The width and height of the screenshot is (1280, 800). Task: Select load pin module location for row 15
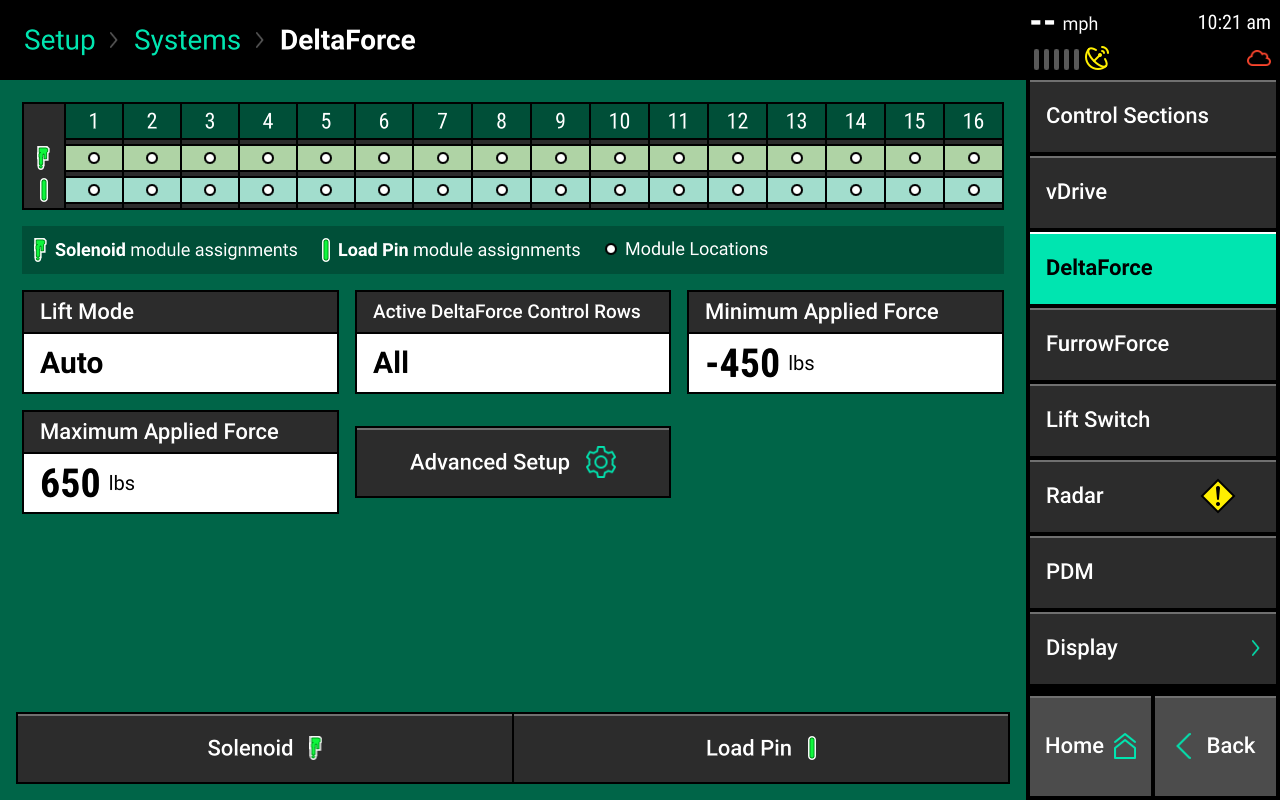coord(914,190)
